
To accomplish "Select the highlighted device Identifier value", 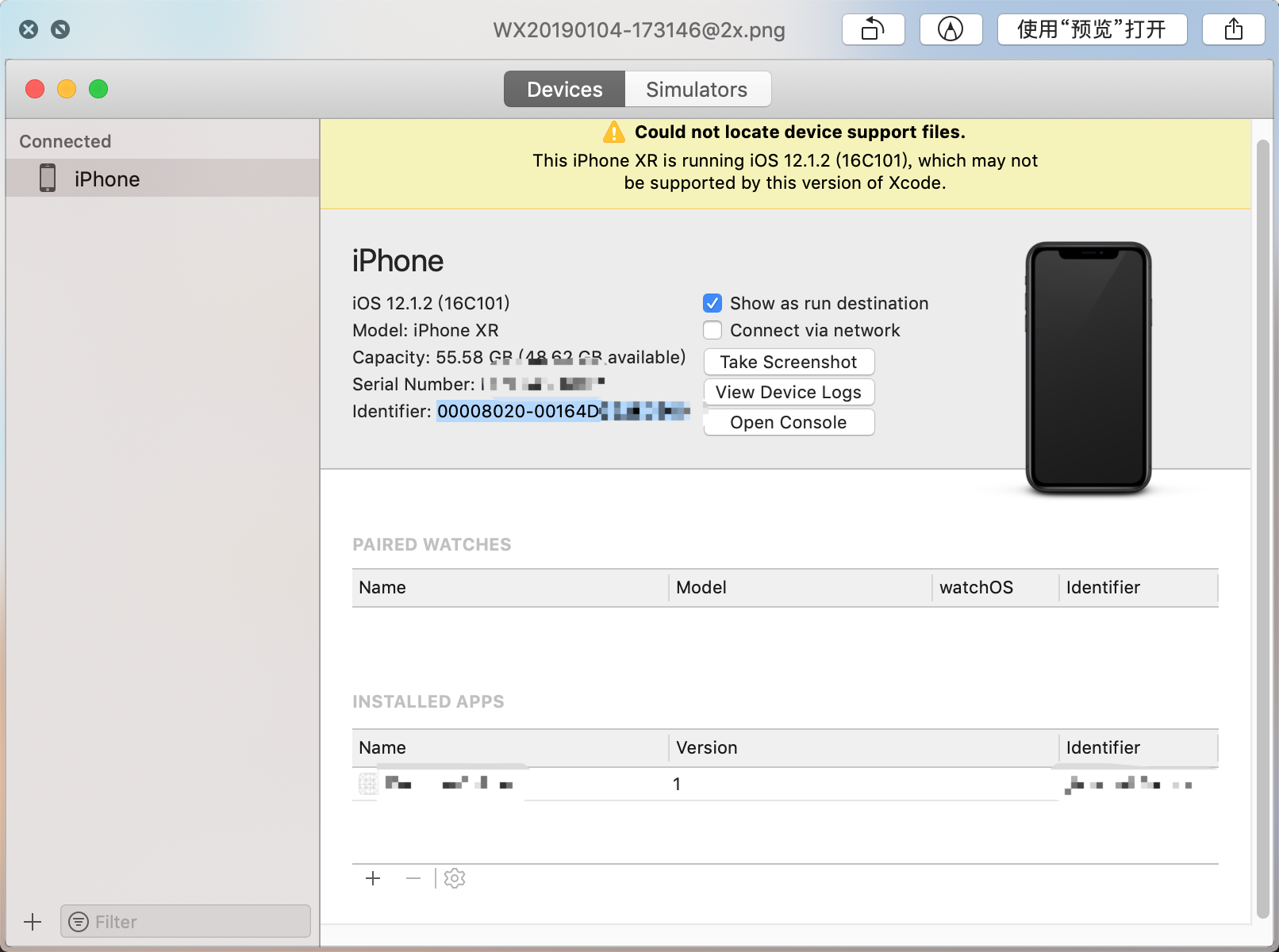I will [x=563, y=412].
